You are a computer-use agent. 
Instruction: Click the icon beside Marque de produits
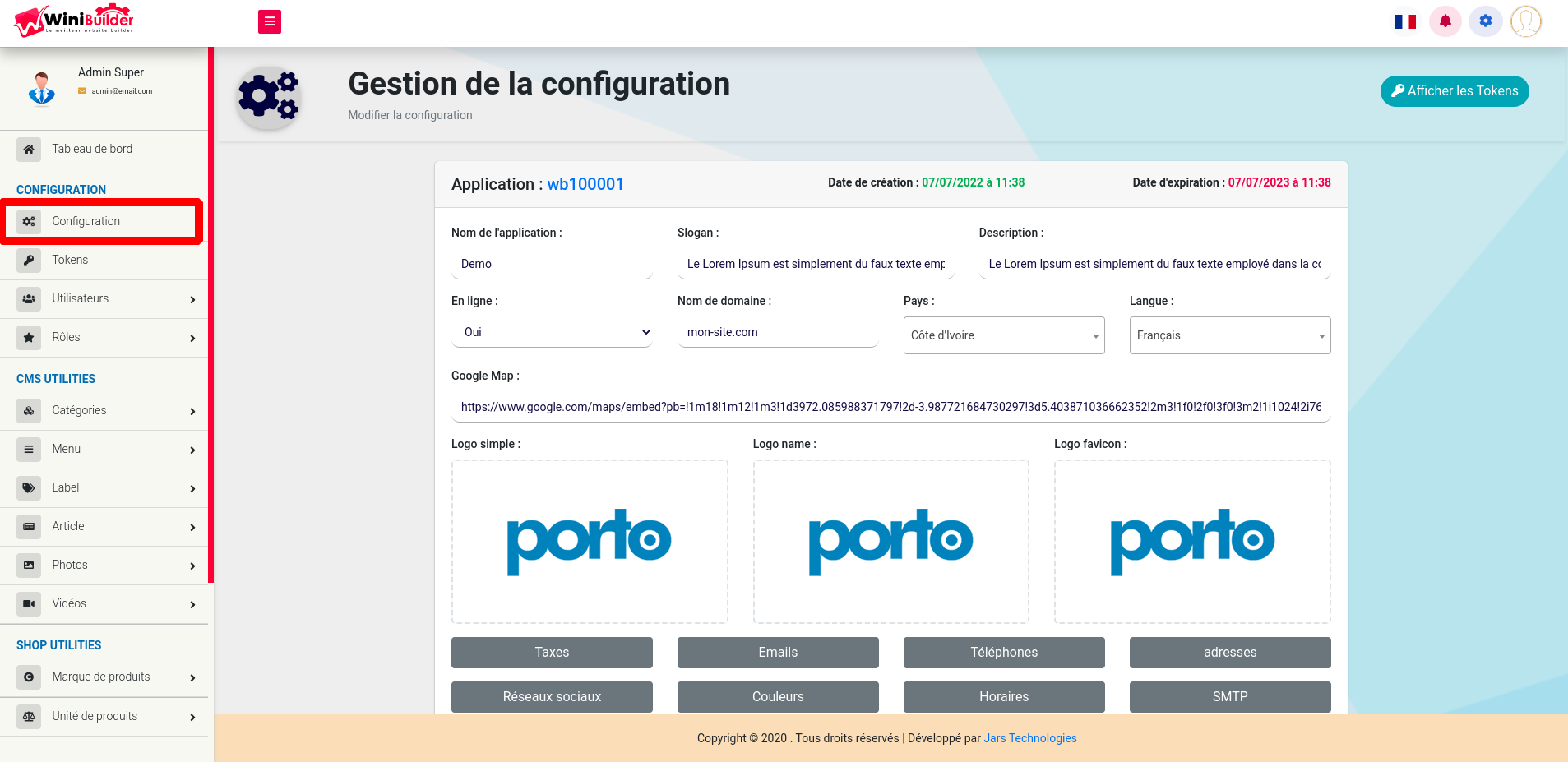(29, 677)
